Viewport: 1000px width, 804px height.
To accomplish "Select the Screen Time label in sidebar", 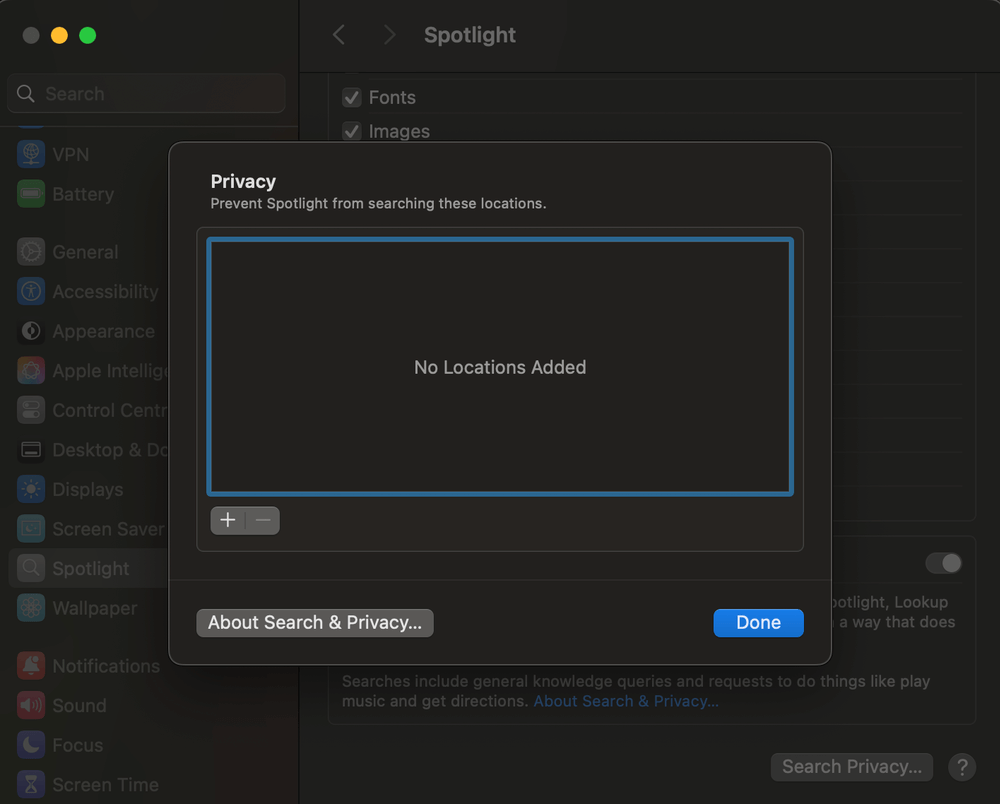I will point(106,784).
